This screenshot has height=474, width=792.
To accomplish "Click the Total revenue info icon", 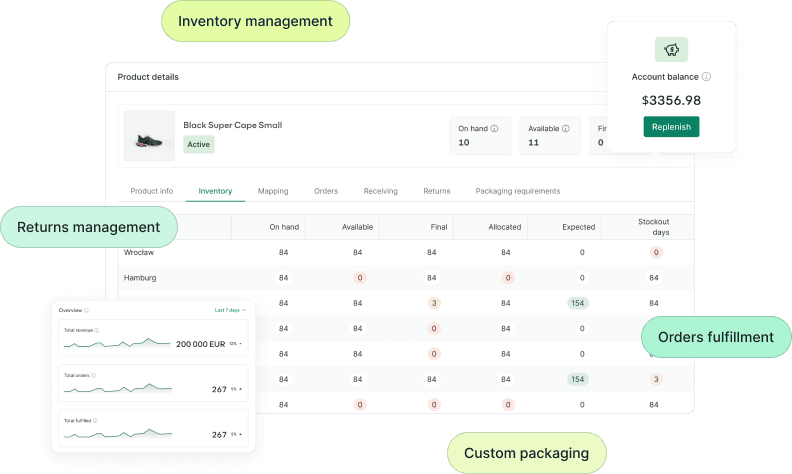I will [97, 330].
